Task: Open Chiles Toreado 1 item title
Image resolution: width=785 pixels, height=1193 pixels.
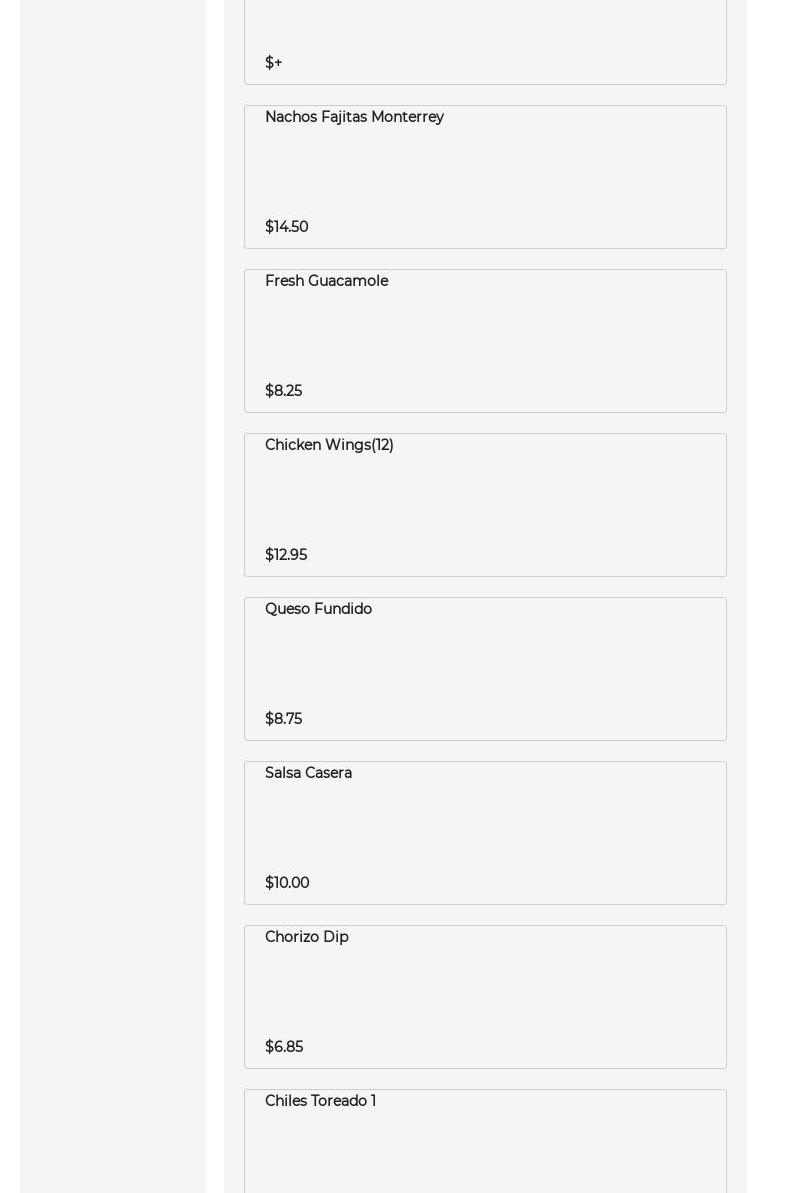Action: click(320, 1101)
